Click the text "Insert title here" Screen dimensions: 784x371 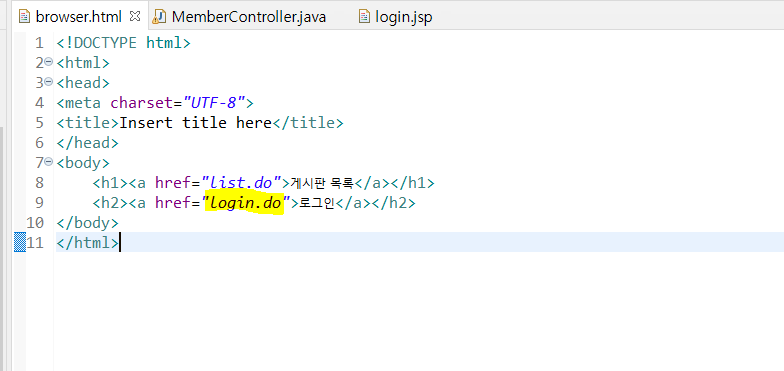196,123
